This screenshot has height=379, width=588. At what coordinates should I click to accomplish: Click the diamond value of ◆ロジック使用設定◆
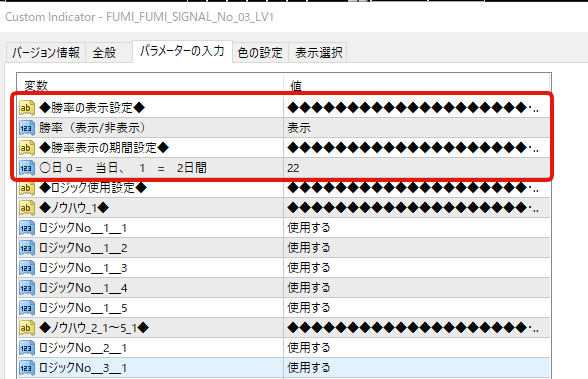click(413, 188)
